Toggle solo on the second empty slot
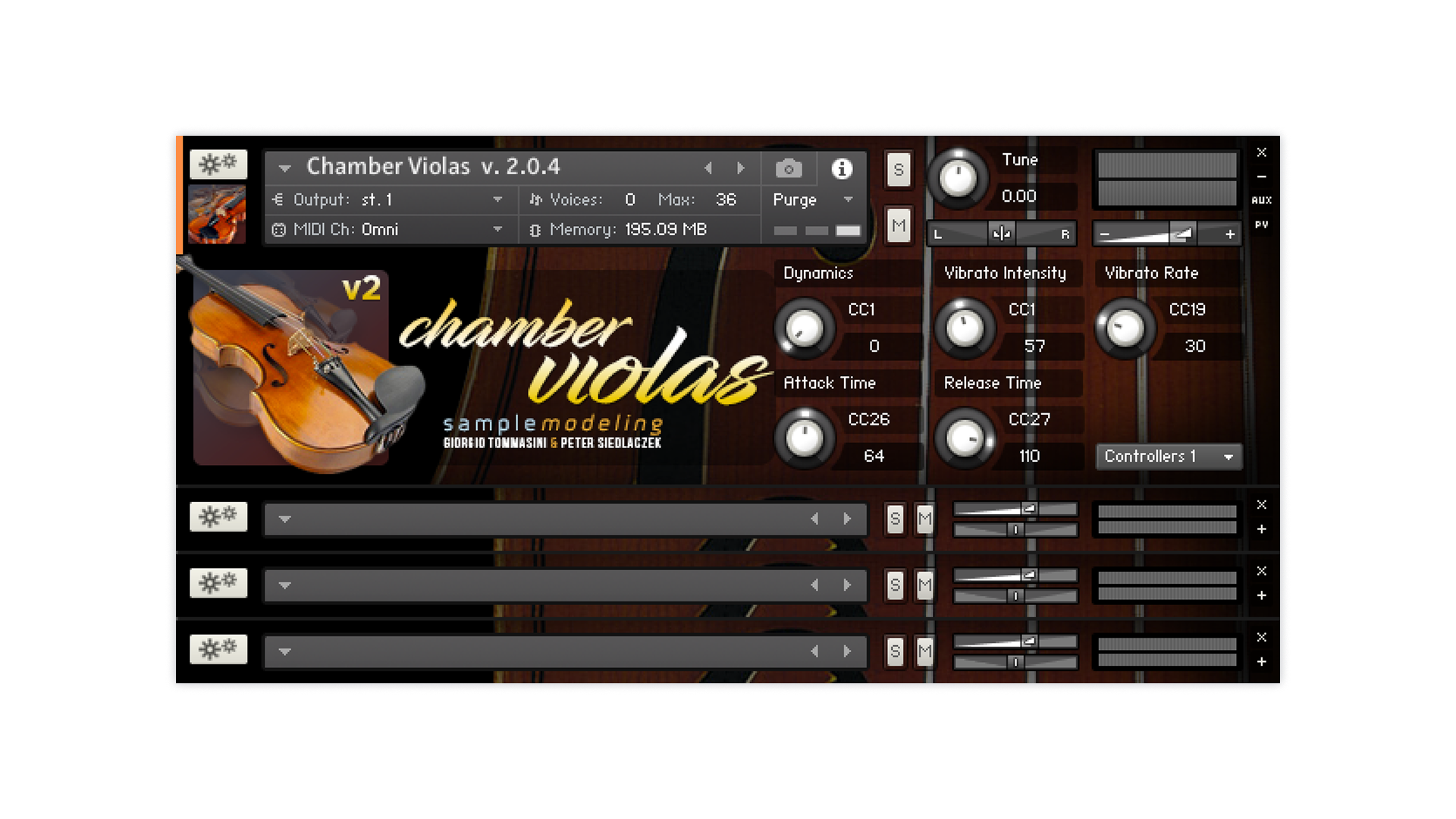Image resolution: width=1456 pixels, height=819 pixels. 895,519
